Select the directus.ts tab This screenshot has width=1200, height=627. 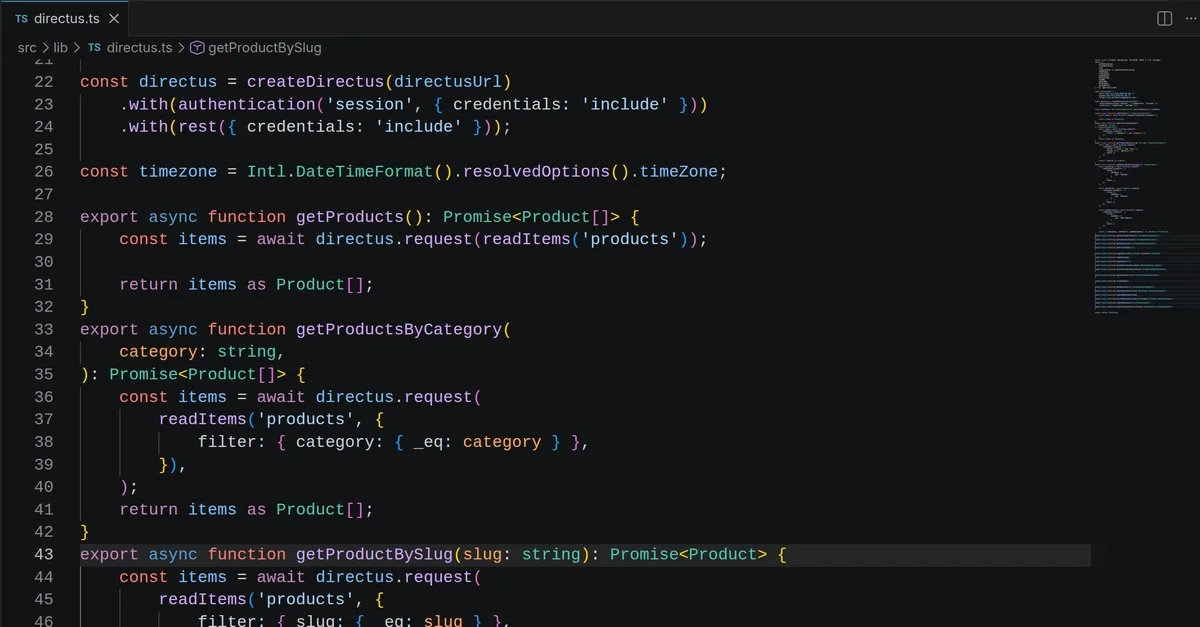[x=66, y=19]
